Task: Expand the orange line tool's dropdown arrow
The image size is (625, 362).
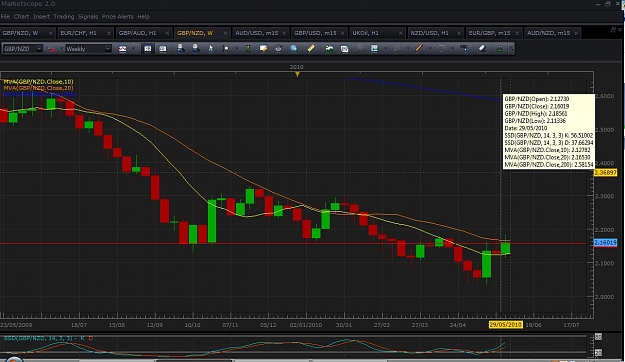Action: pyautogui.click(x=430, y=49)
